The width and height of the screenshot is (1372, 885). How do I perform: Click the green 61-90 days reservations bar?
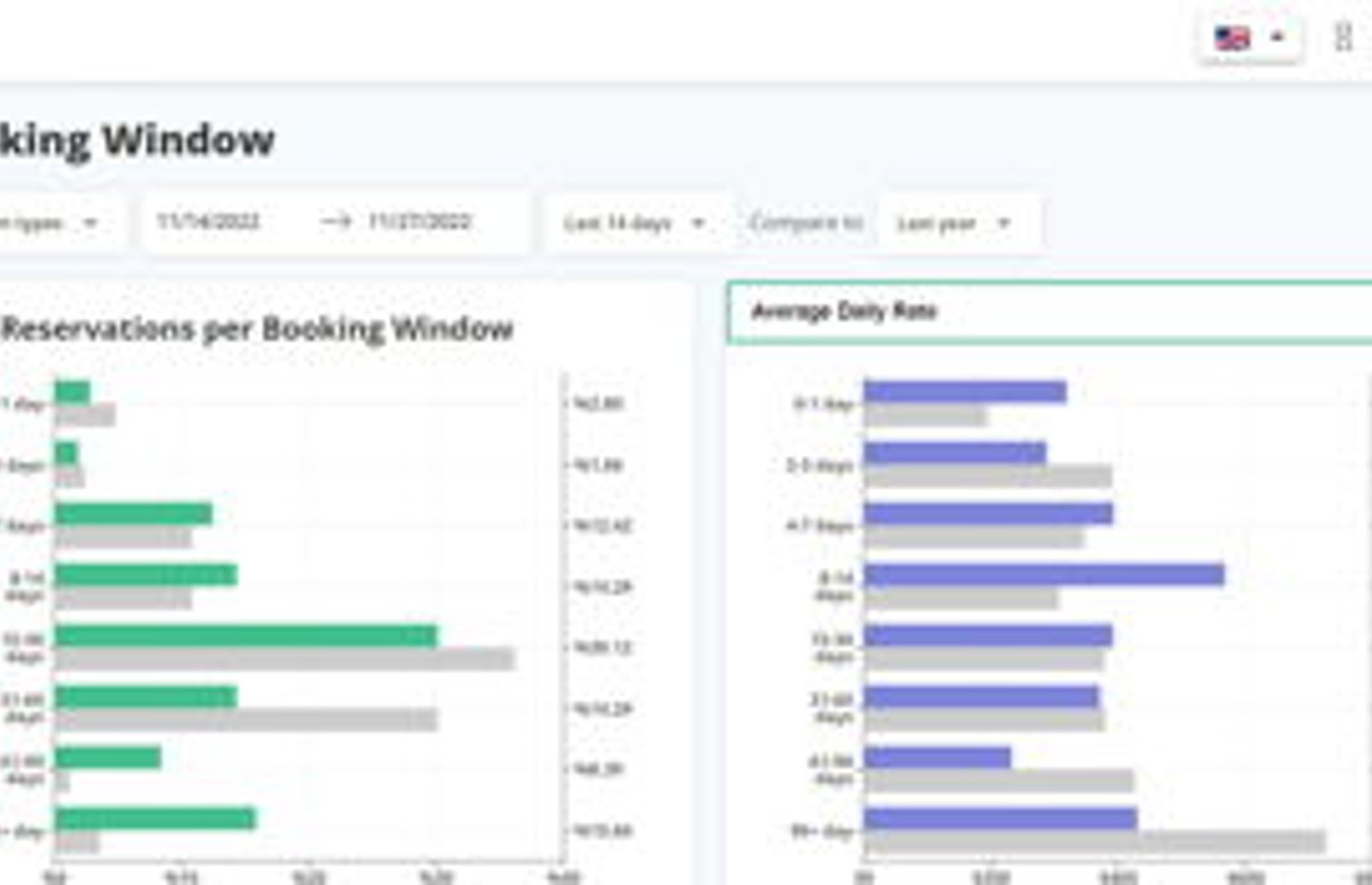coord(108,758)
